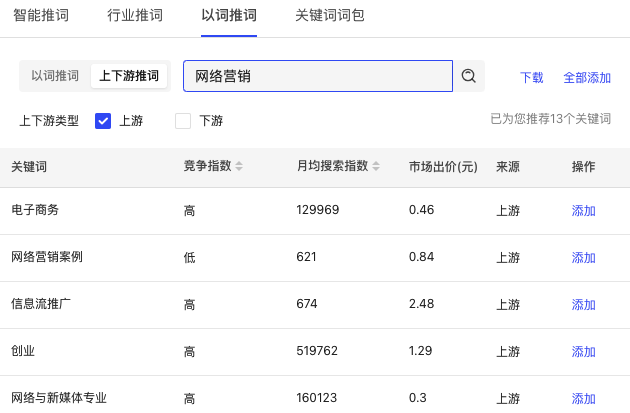This screenshot has width=630, height=413.
Task: Uncheck the 上游 checkbox
Action: point(103,121)
